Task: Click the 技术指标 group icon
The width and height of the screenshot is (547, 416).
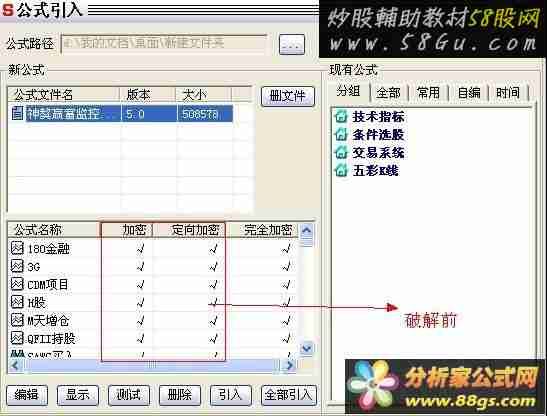Action: (x=341, y=116)
